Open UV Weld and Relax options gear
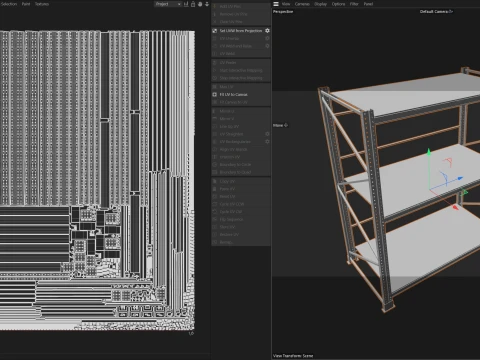The height and width of the screenshot is (360, 480). [x=267, y=46]
